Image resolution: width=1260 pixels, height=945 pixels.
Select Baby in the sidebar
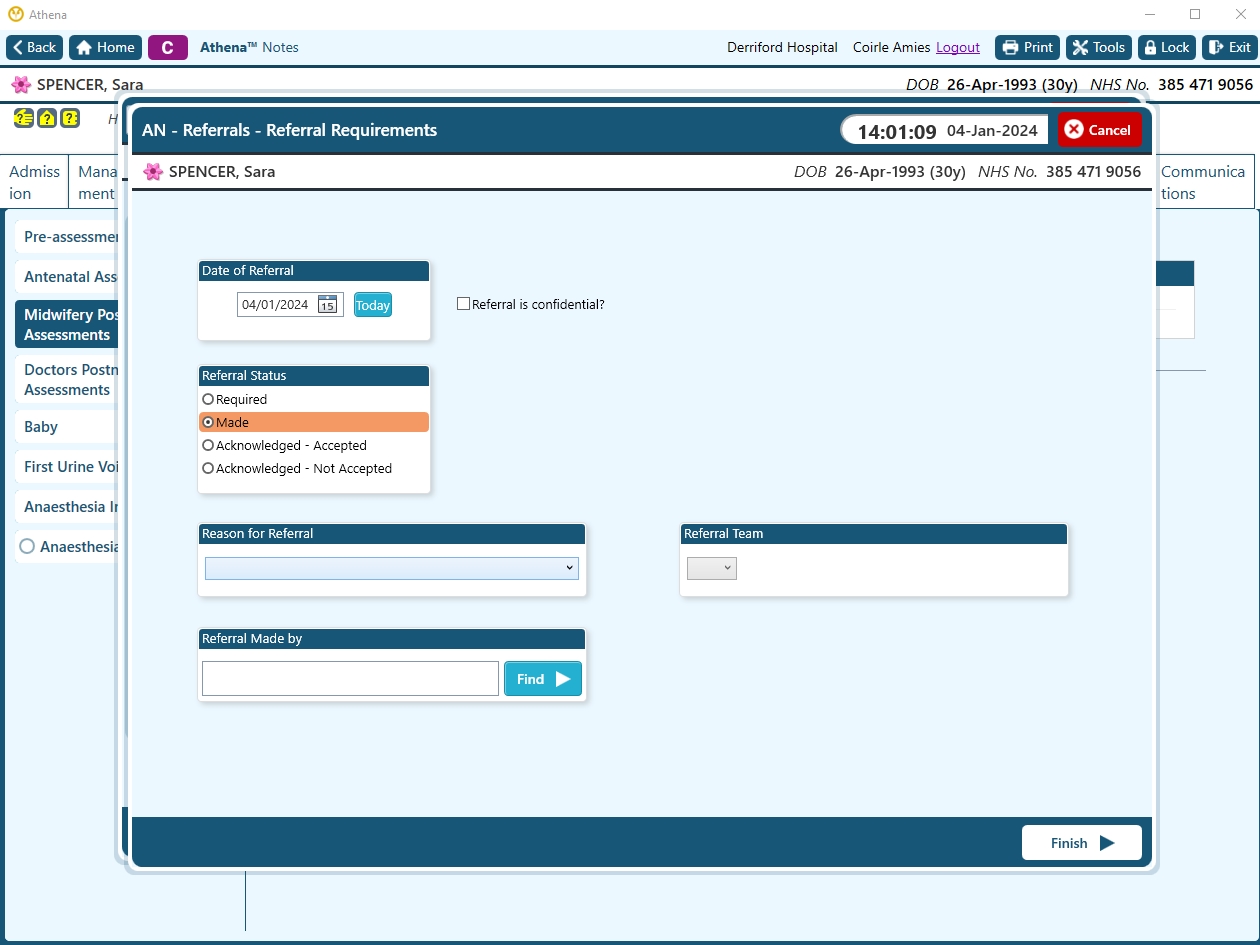tap(67, 427)
